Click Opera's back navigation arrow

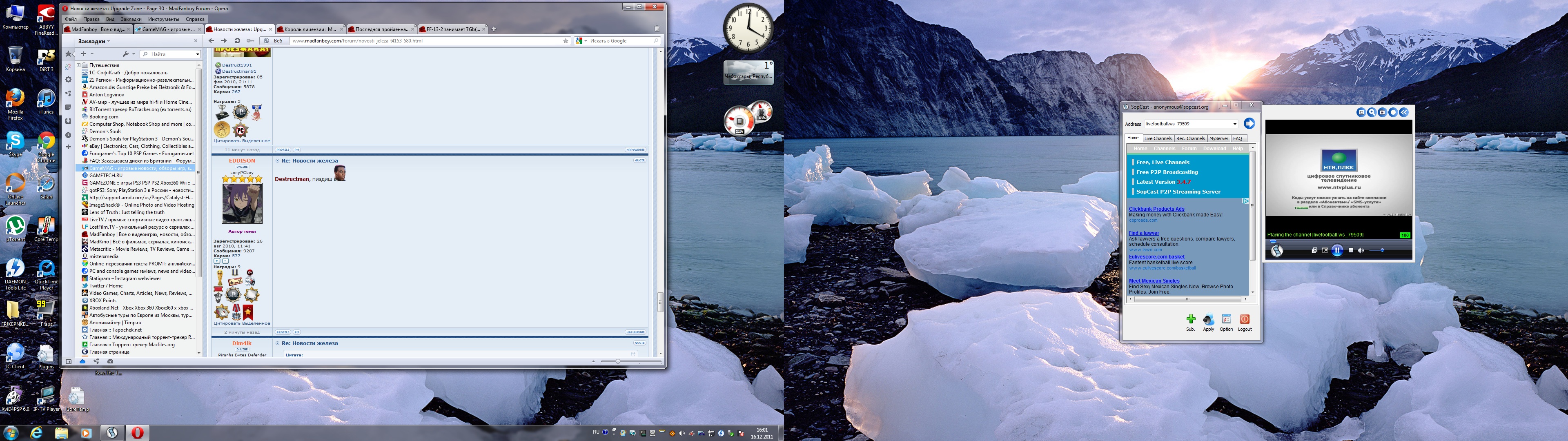coord(211,41)
